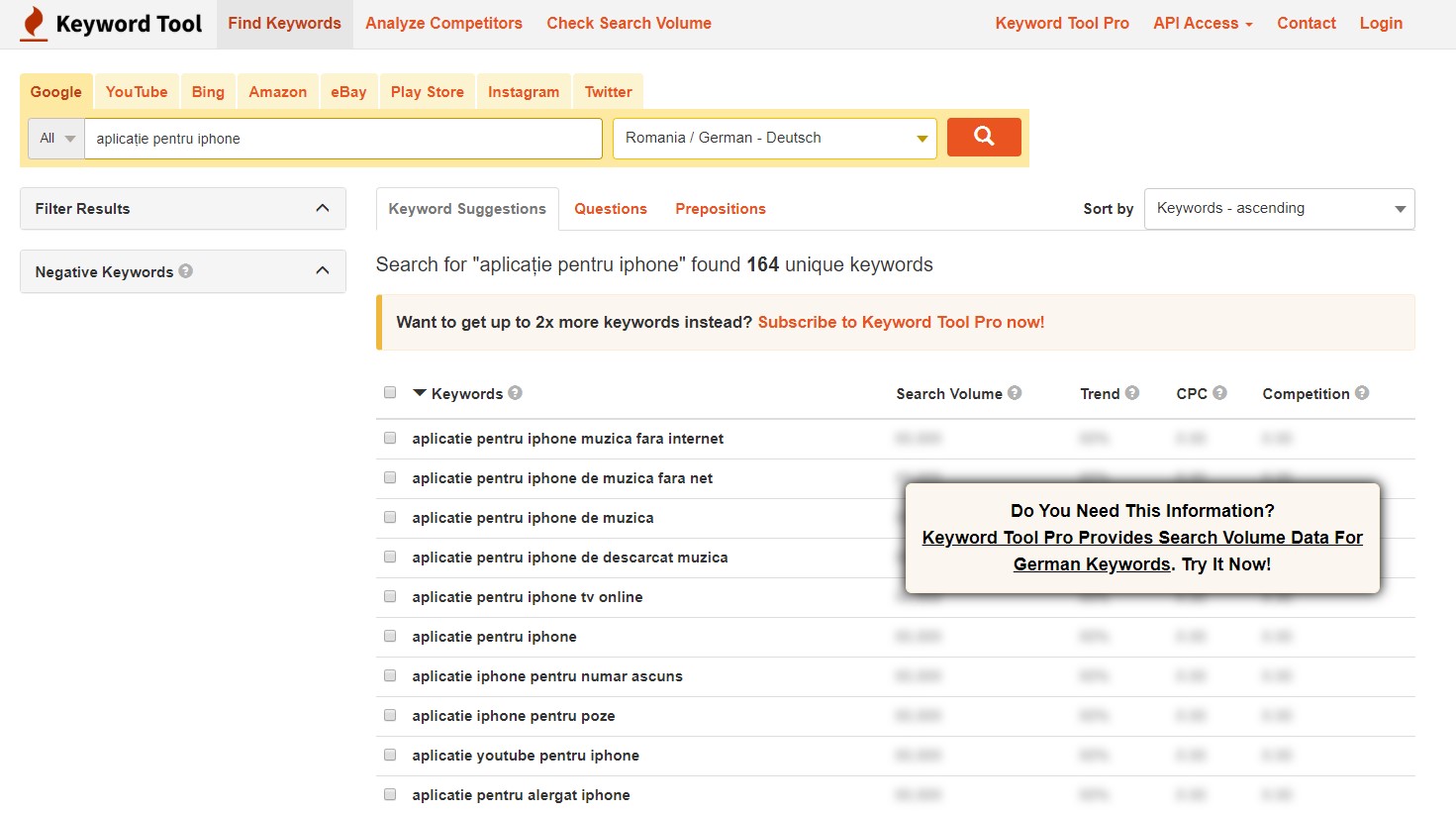Click the Login link
Viewport: 1456px width, 814px height.
1381,24
